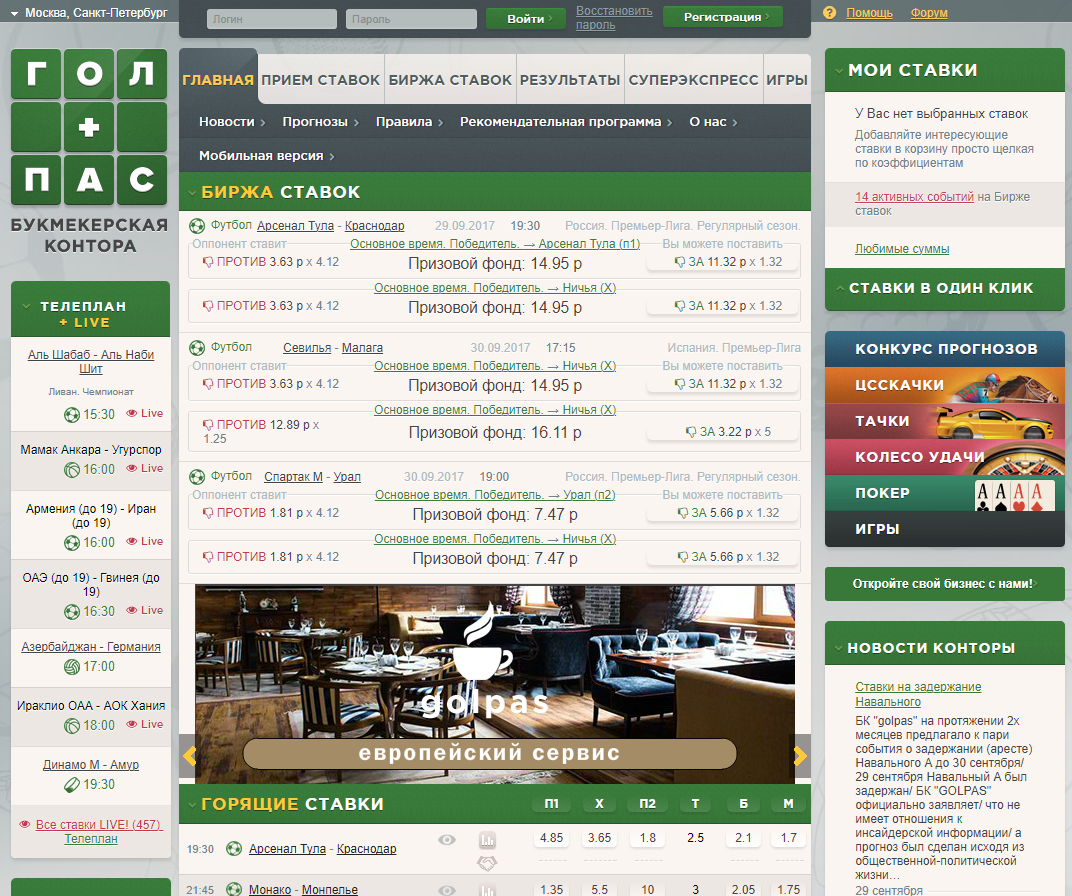Click Live eye icon for Мамак Анкара - Угурспор

tap(132, 468)
